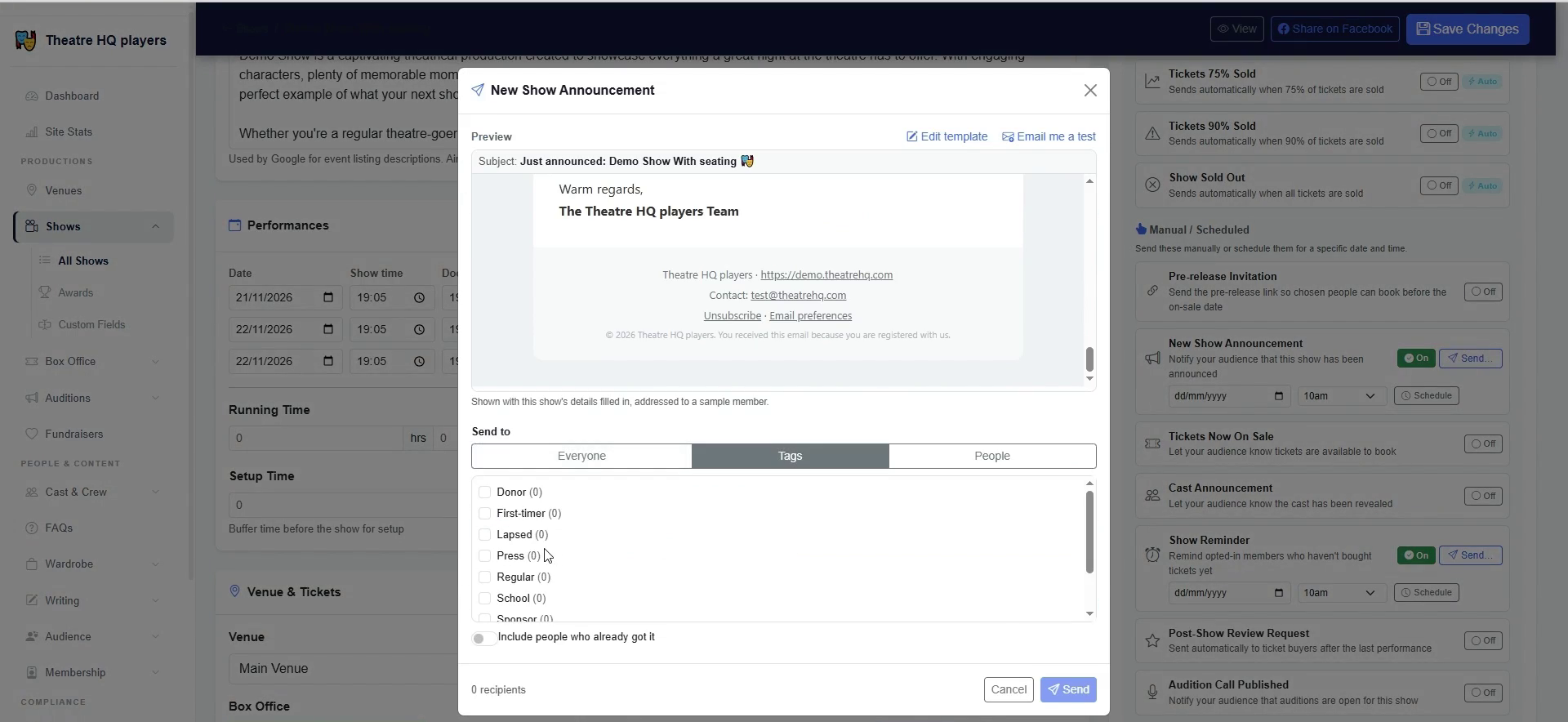Click the Main Venue field
Image resolution: width=1568 pixels, height=722 pixels.
pos(343,668)
